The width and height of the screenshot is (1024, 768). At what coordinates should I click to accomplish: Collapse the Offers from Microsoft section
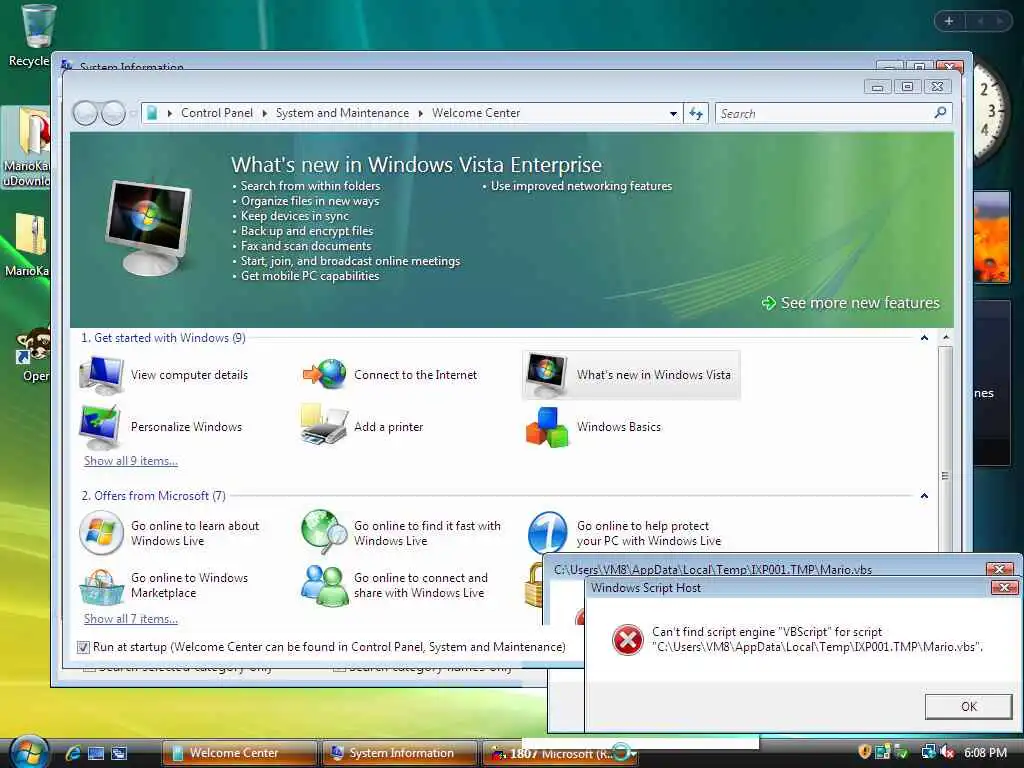coord(924,496)
